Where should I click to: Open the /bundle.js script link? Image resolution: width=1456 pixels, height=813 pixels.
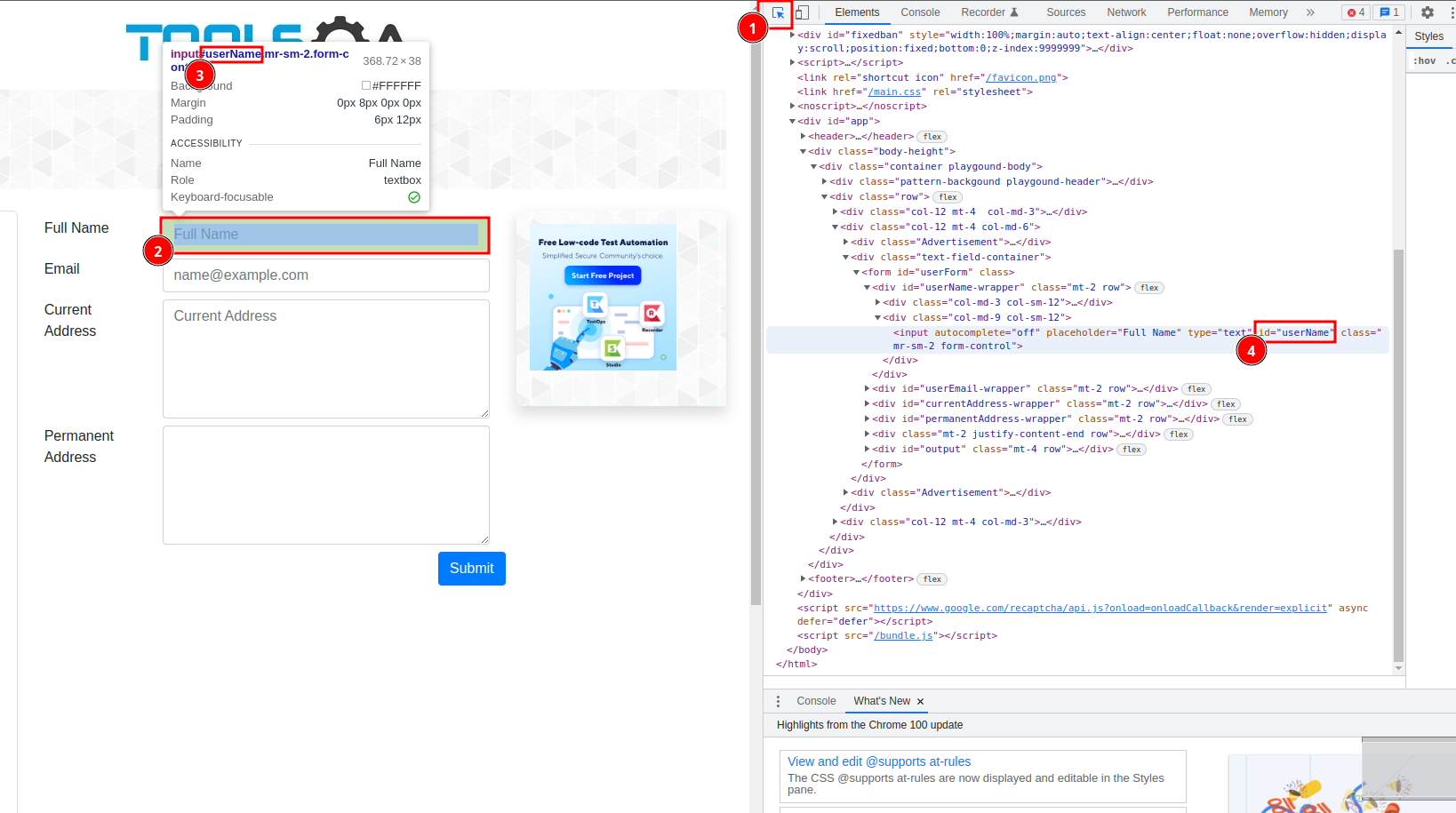pos(903,635)
